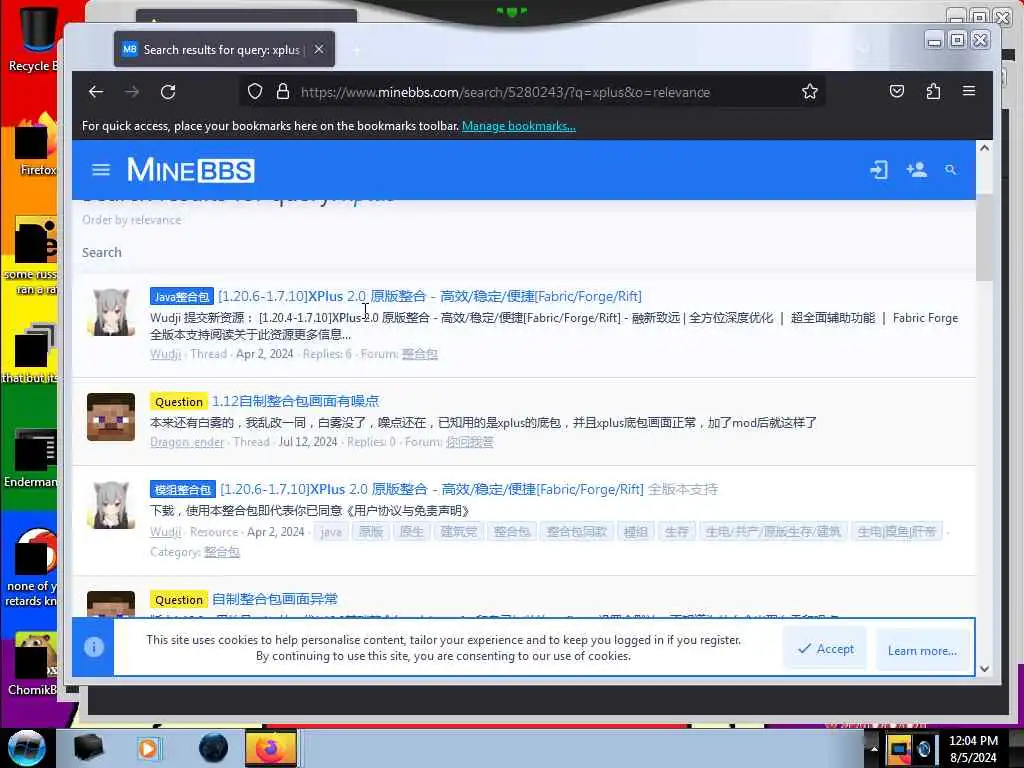The image size is (1024, 768).
Task: Reload the page with the refresh icon
Action: (x=168, y=92)
